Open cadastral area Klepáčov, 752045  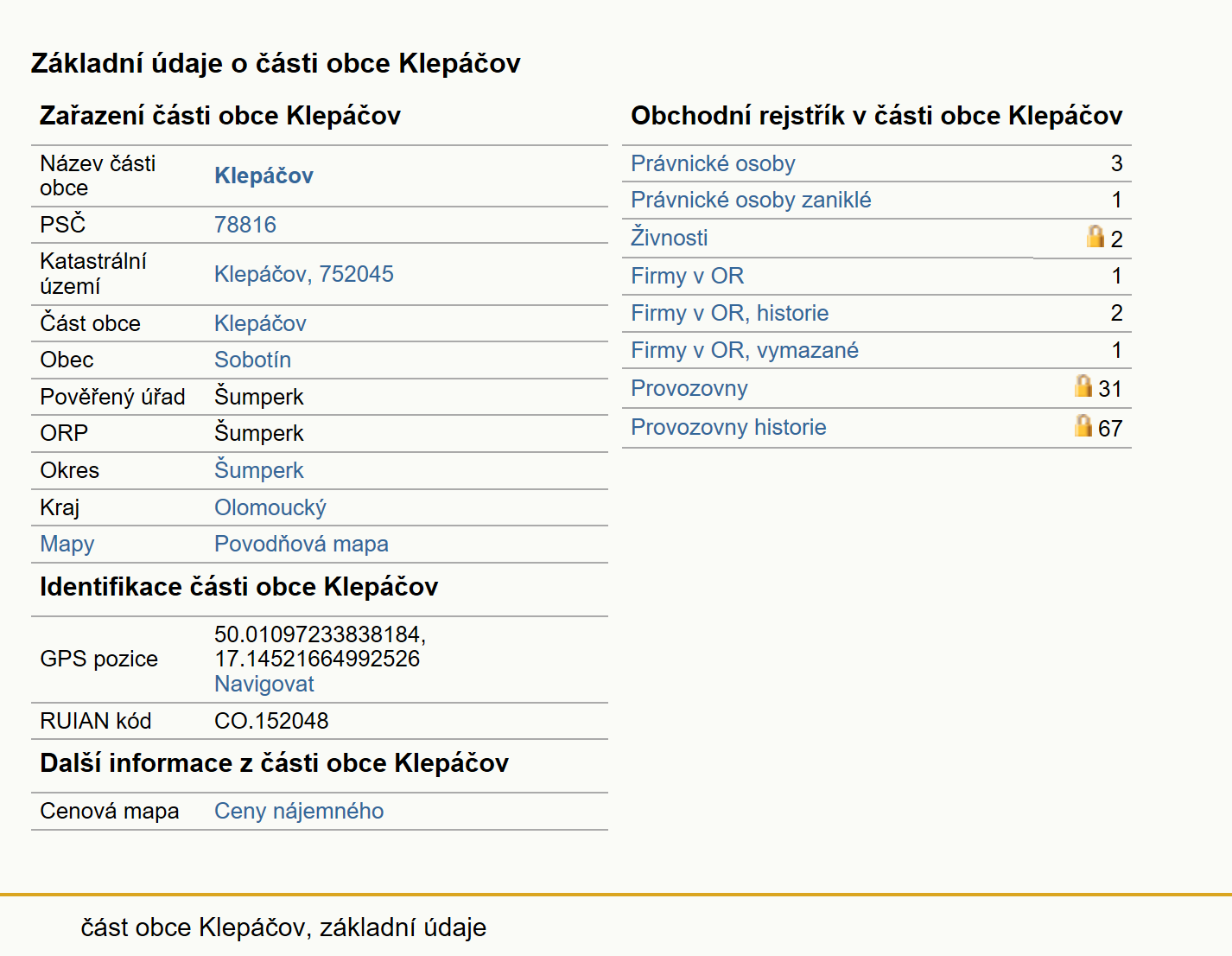(304, 274)
